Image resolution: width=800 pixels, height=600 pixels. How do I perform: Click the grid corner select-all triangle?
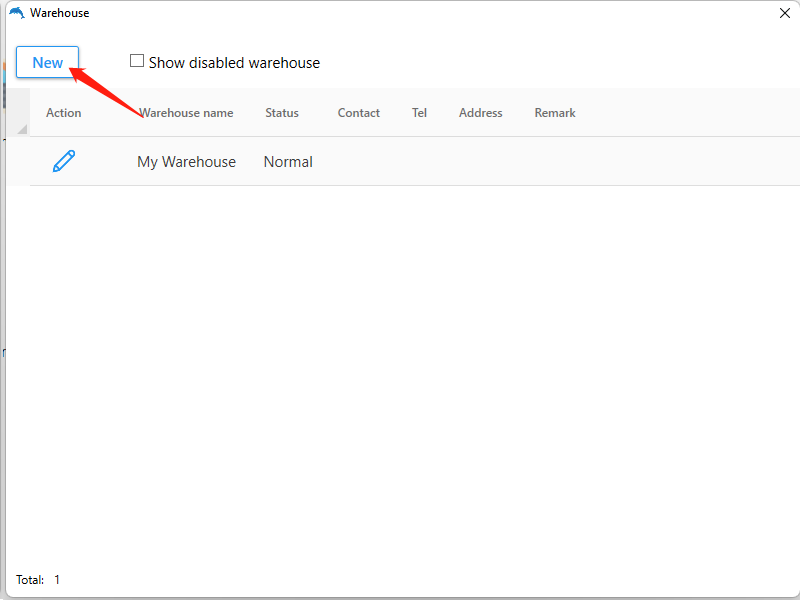click(x=22, y=129)
